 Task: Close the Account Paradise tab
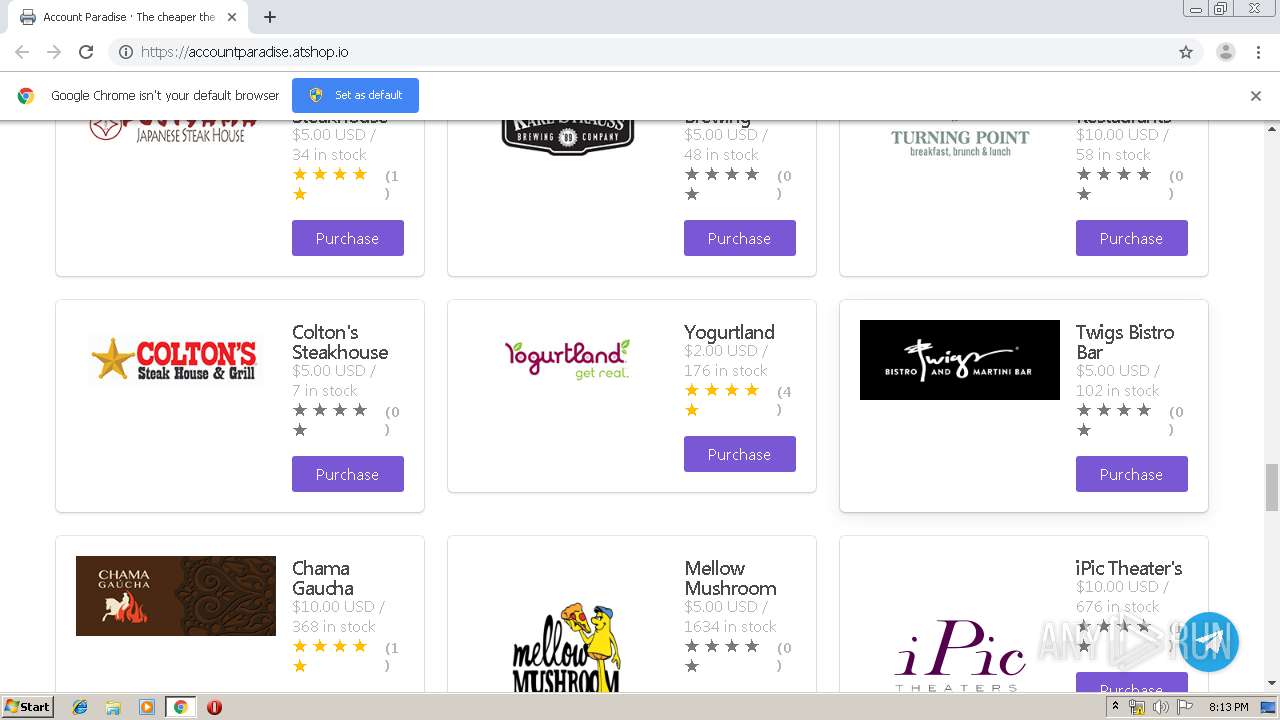tap(232, 17)
